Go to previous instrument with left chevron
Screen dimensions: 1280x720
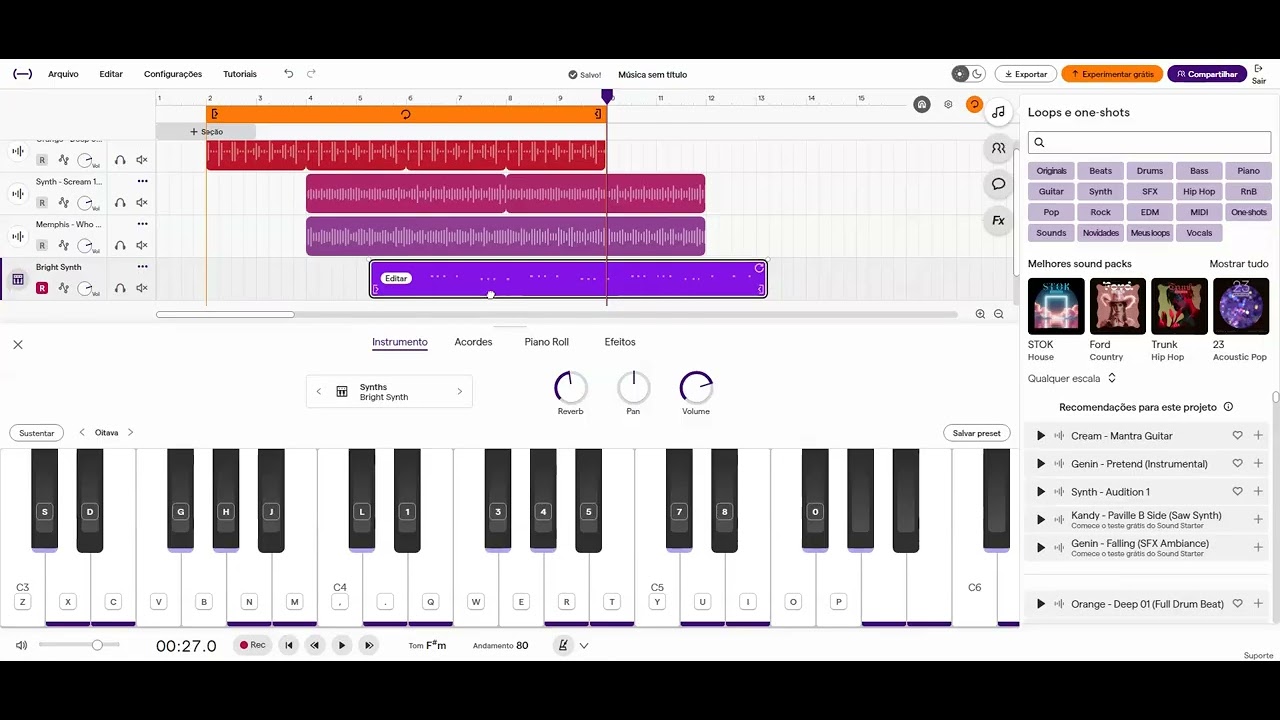point(319,392)
